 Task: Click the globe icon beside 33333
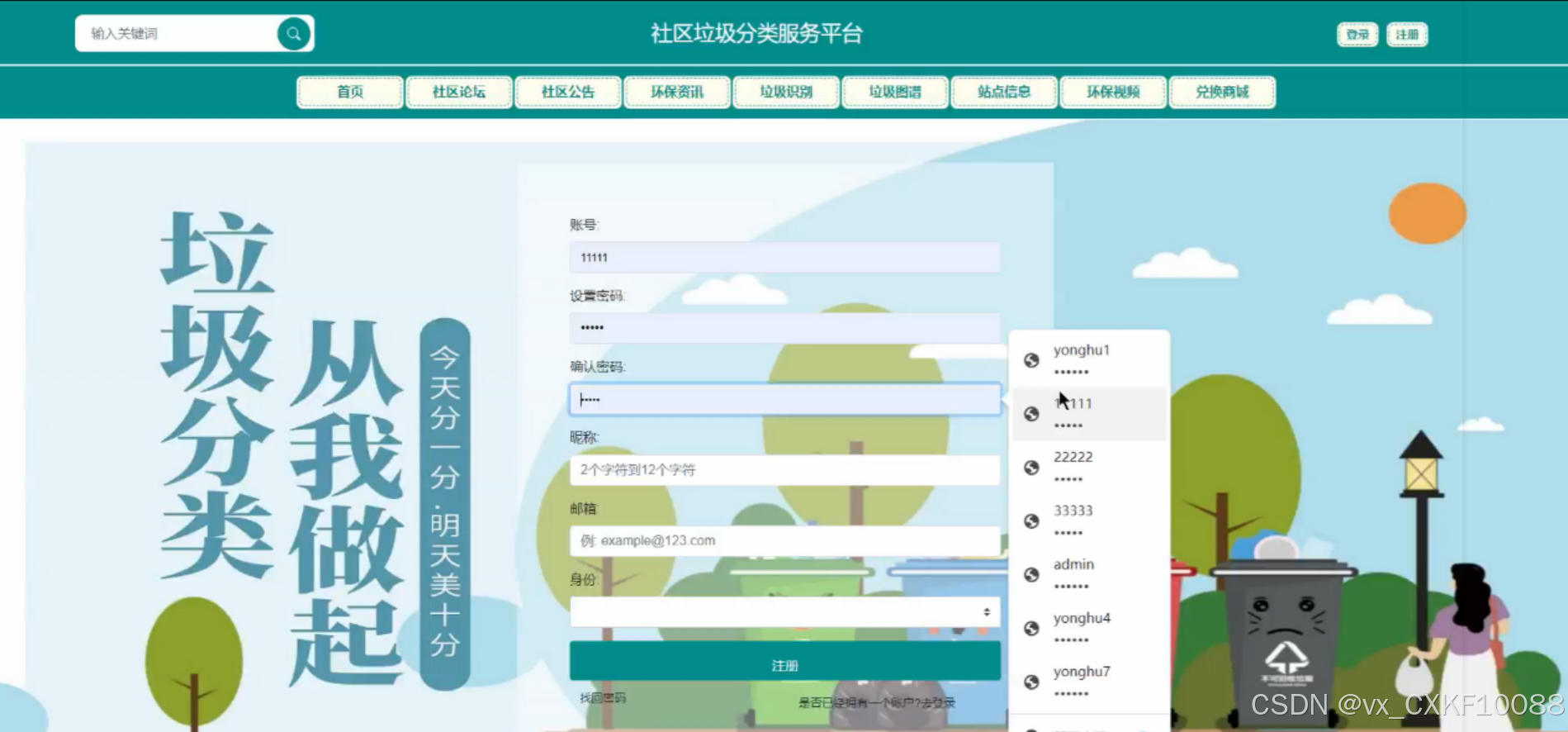1031,521
